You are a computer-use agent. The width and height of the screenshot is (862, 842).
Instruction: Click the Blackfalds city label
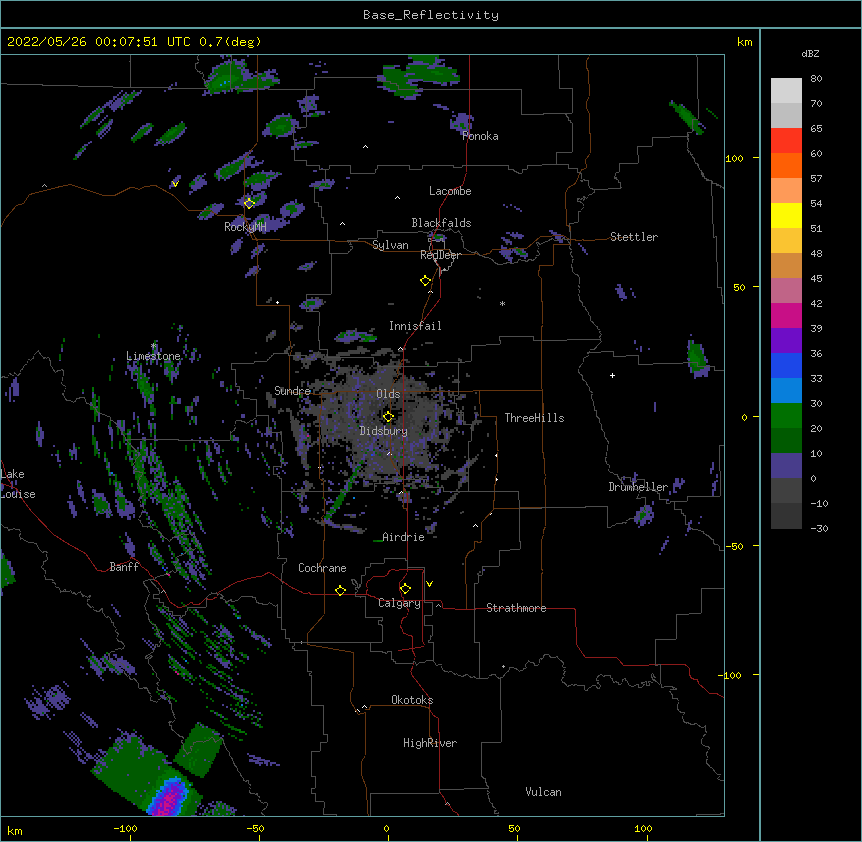441,223
